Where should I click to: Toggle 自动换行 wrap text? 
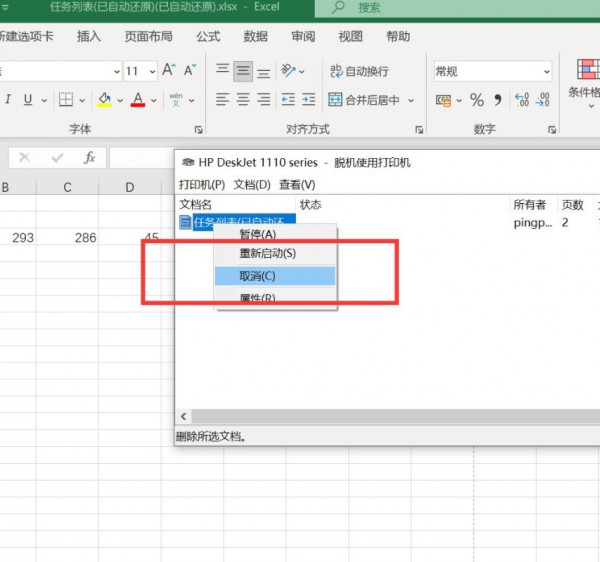pyautogui.click(x=359, y=71)
